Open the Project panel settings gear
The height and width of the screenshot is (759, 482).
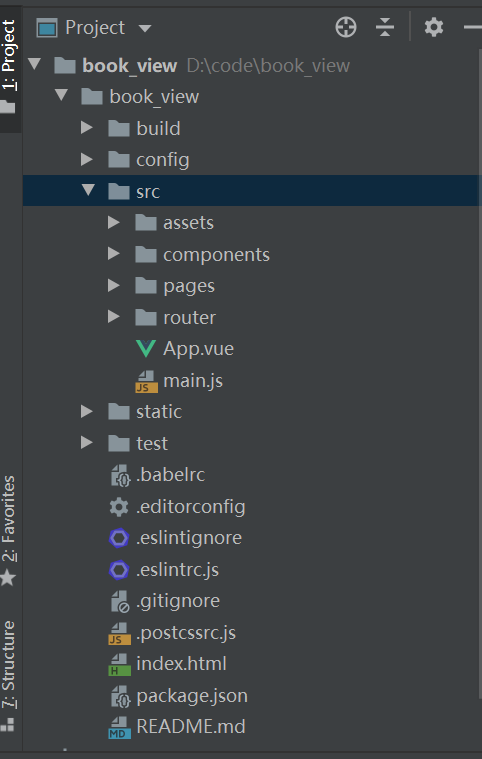[434, 27]
